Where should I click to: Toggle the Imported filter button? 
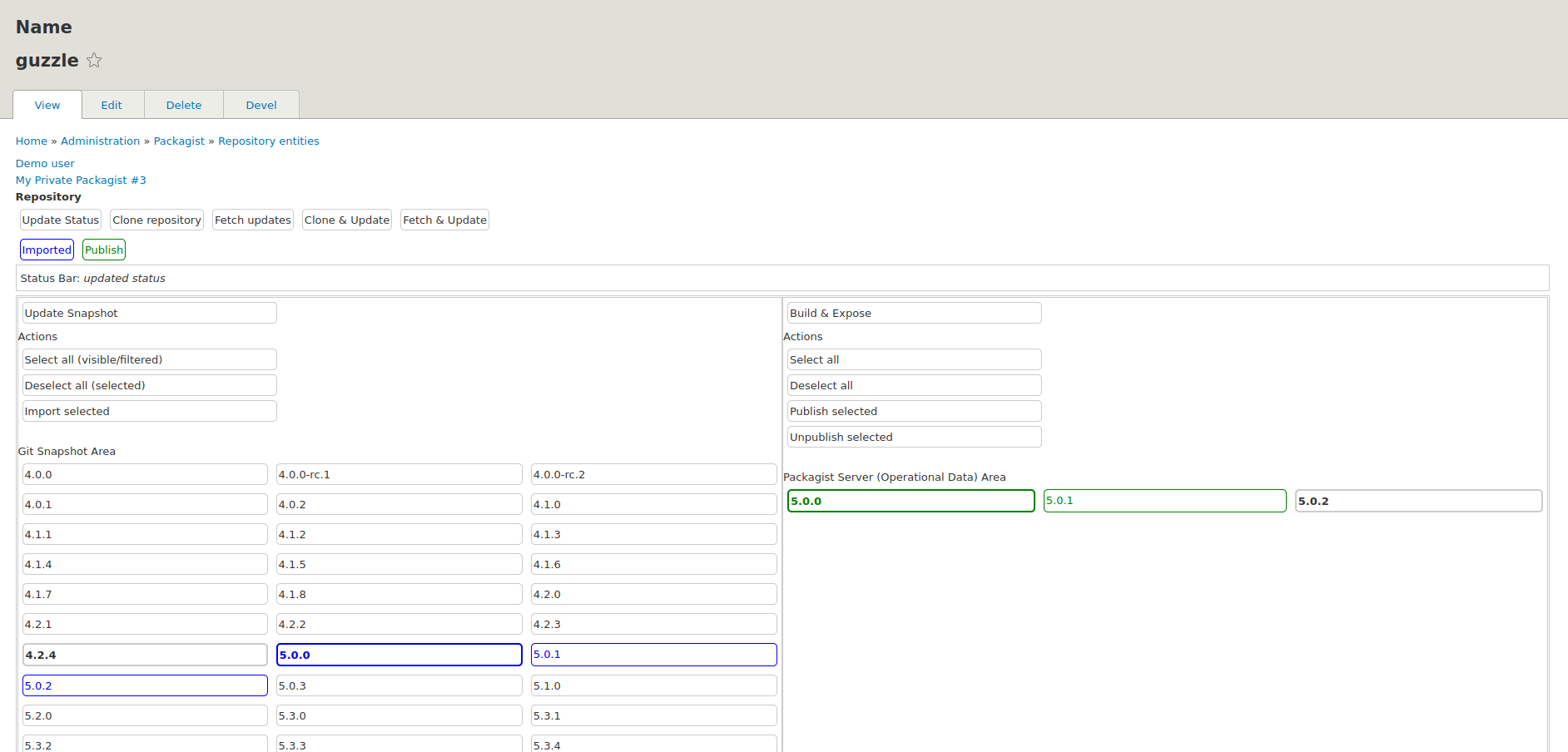coord(47,250)
